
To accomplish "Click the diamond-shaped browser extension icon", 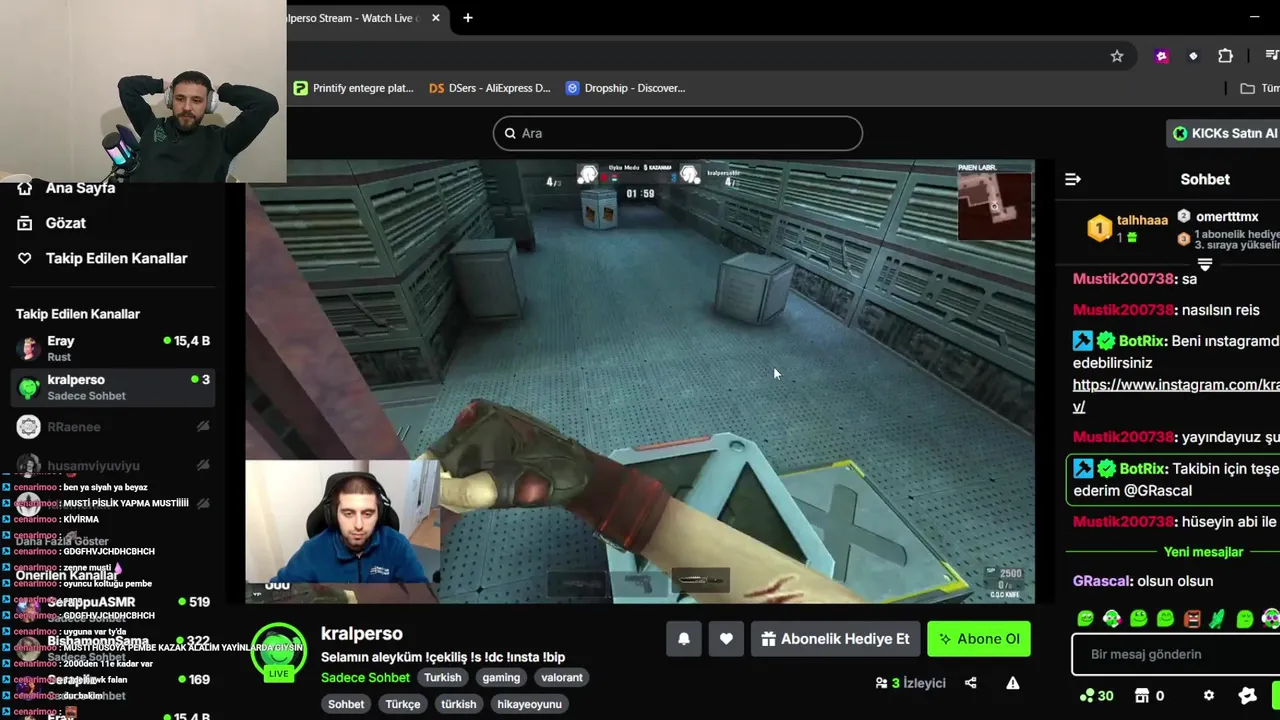I will 1193,56.
